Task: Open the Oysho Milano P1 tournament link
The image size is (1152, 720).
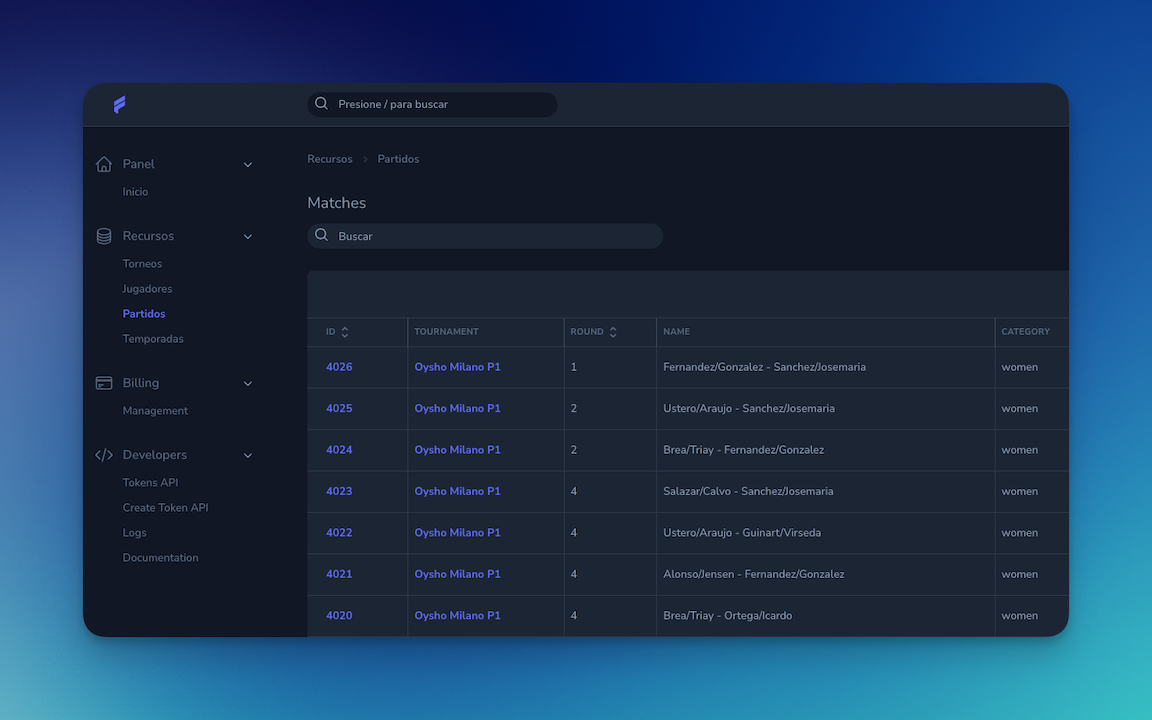Action: point(457,366)
